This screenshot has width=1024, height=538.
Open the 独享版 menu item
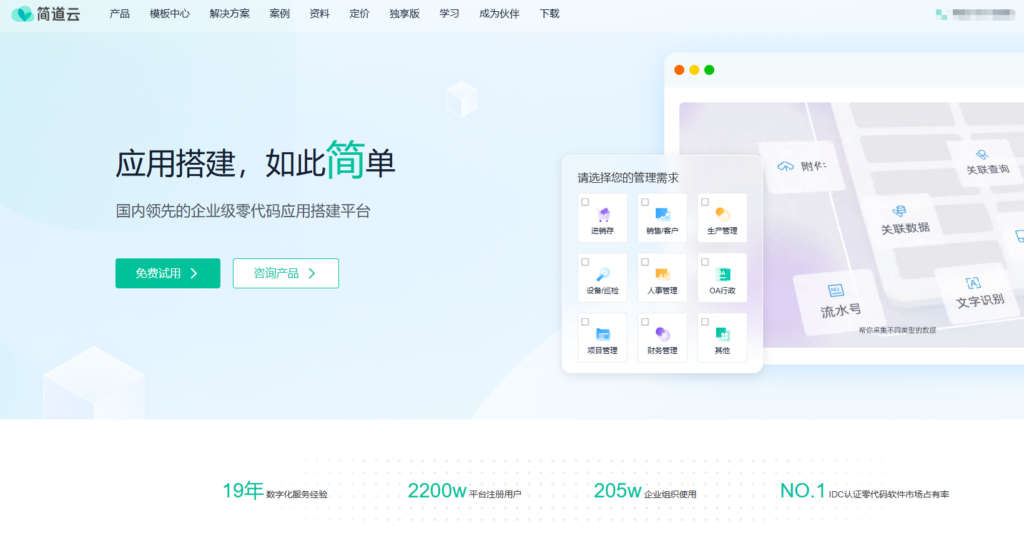(x=404, y=14)
